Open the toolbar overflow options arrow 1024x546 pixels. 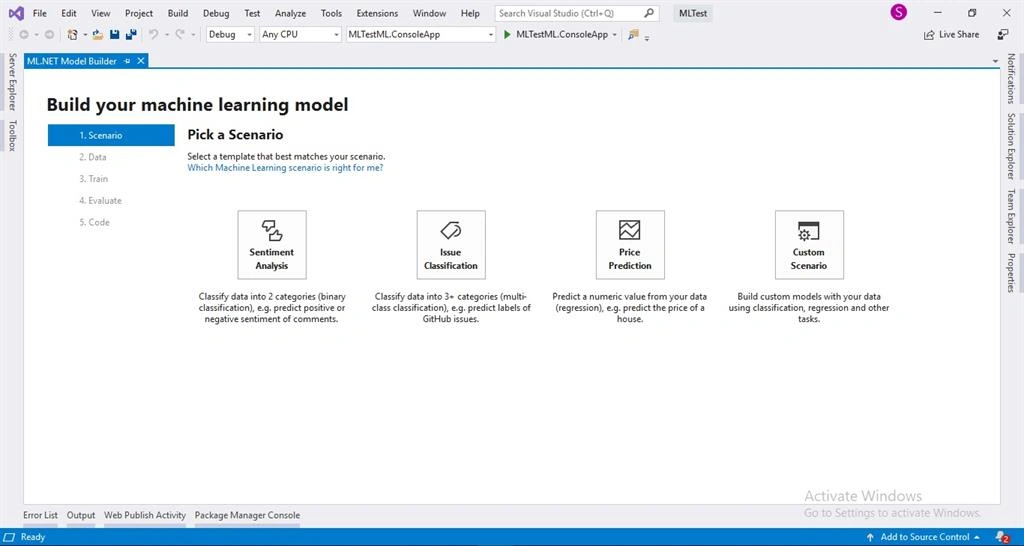pyautogui.click(x=647, y=37)
